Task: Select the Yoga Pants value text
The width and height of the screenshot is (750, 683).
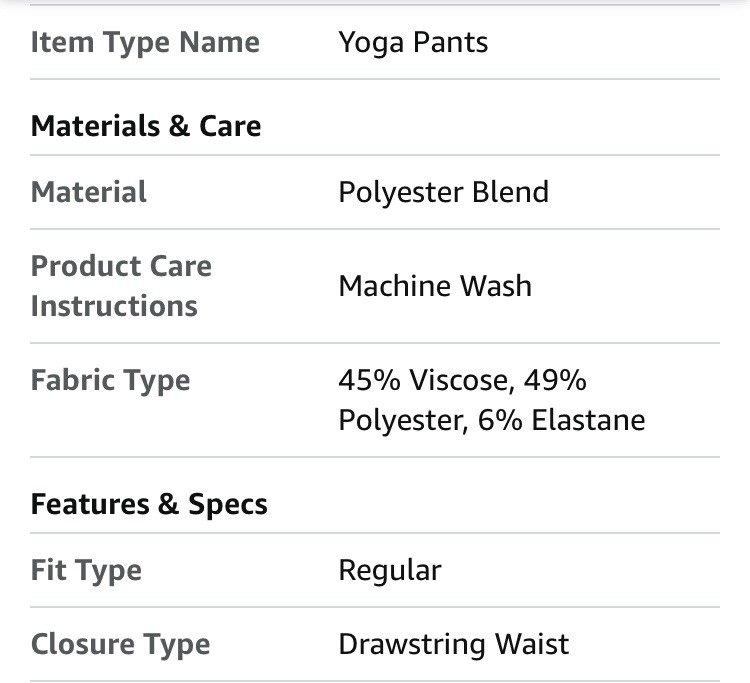Action: pos(413,43)
